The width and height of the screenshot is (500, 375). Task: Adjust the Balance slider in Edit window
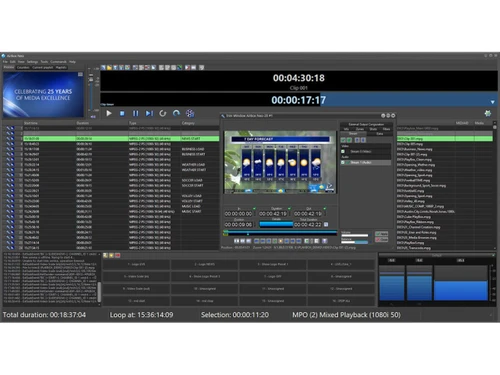[355, 242]
